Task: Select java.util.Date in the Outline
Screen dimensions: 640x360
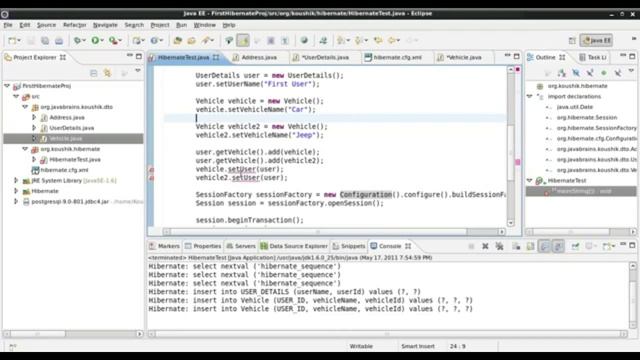Action: pos(575,107)
